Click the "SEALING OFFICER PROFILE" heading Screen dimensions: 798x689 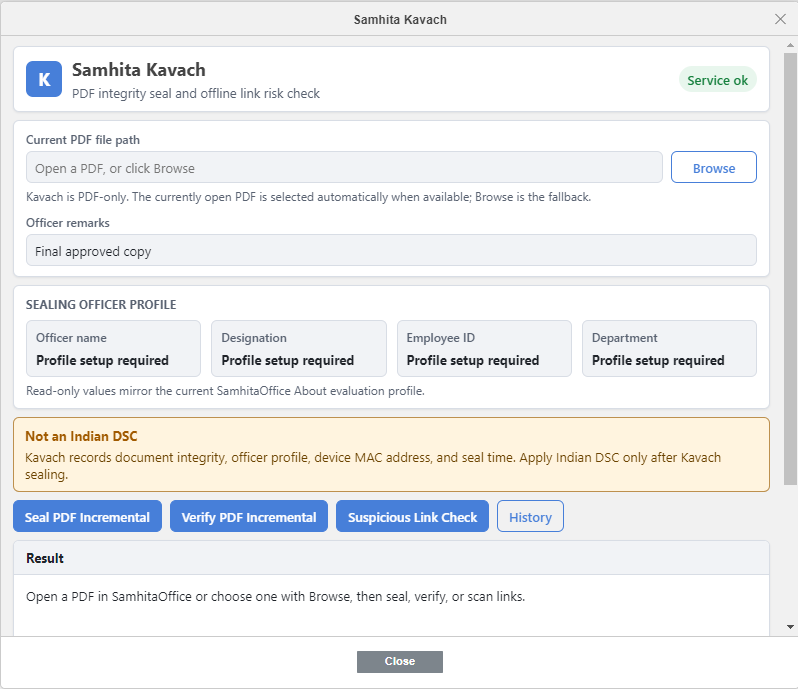(101, 304)
